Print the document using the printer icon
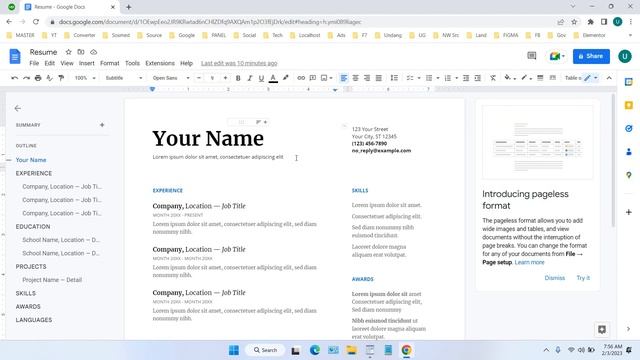Image resolution: width=640 pixels, height=360 pixels. point(38,78)
